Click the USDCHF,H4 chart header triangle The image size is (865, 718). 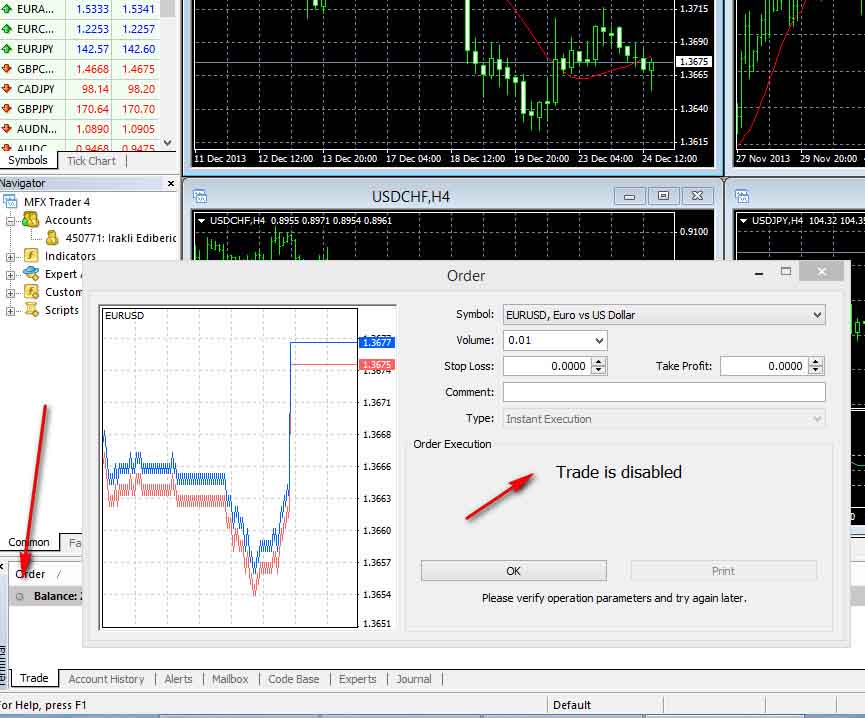coord(201,221)
